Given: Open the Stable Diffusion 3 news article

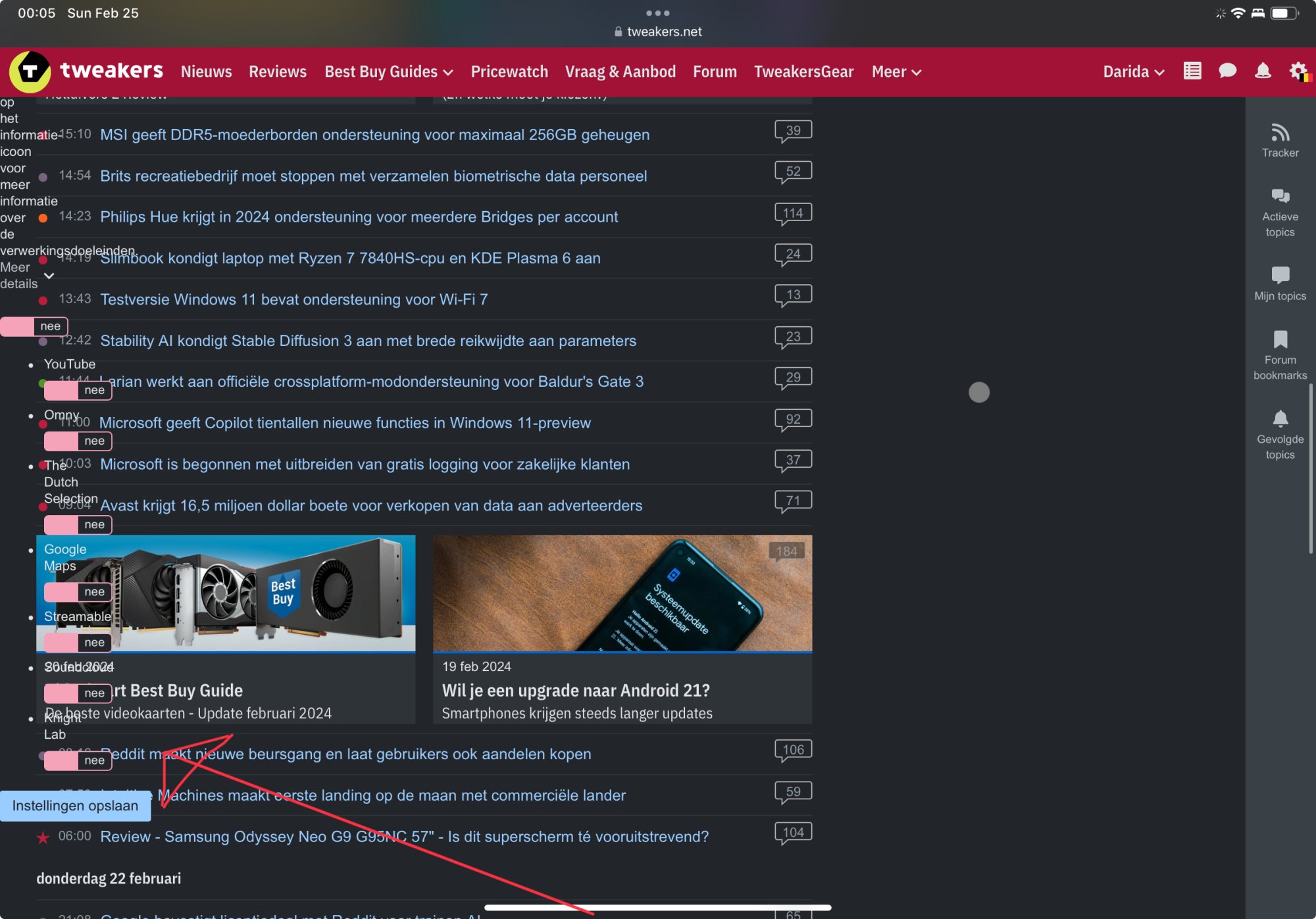Looking at the screenshot, I should pos(368,341).
